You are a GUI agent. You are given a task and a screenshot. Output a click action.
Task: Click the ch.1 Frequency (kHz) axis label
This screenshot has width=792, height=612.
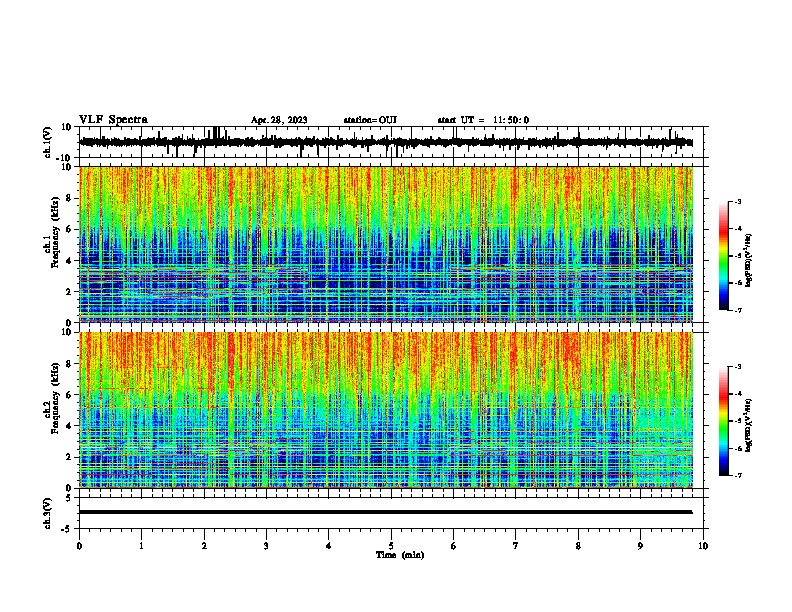[x=51, y=233]
